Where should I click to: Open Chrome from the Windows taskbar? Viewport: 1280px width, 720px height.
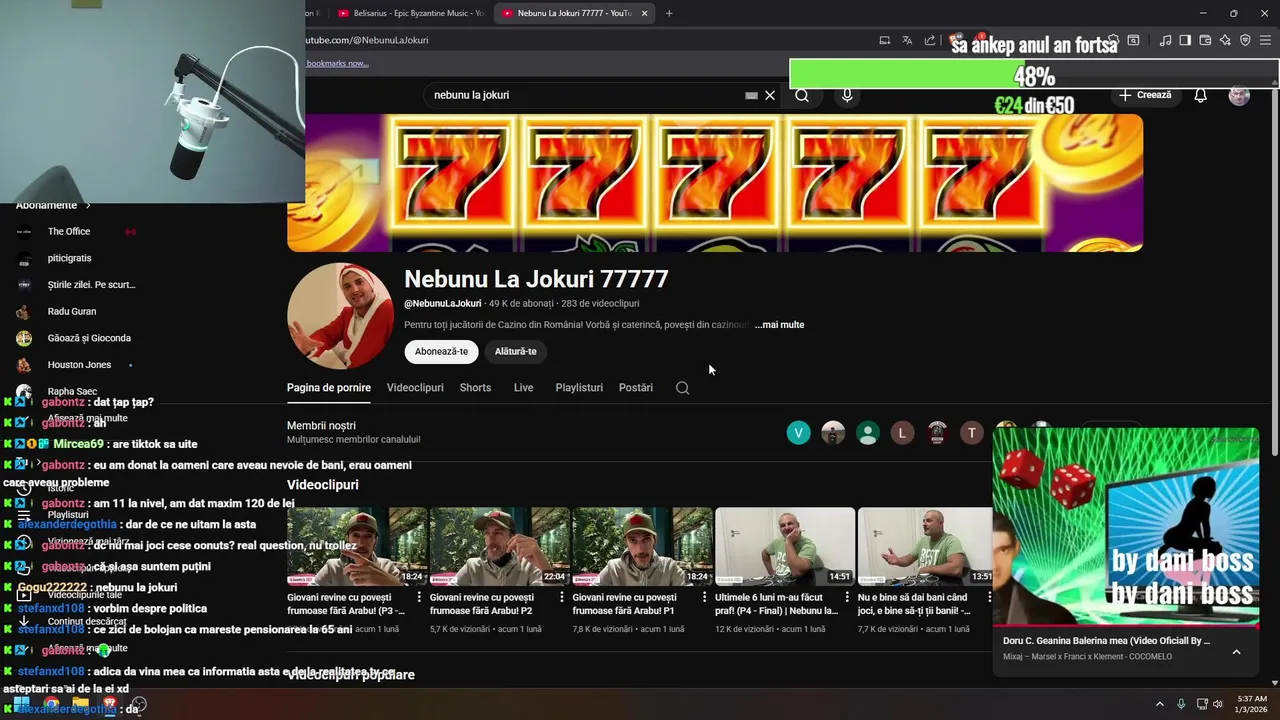[x=51, y=704]
